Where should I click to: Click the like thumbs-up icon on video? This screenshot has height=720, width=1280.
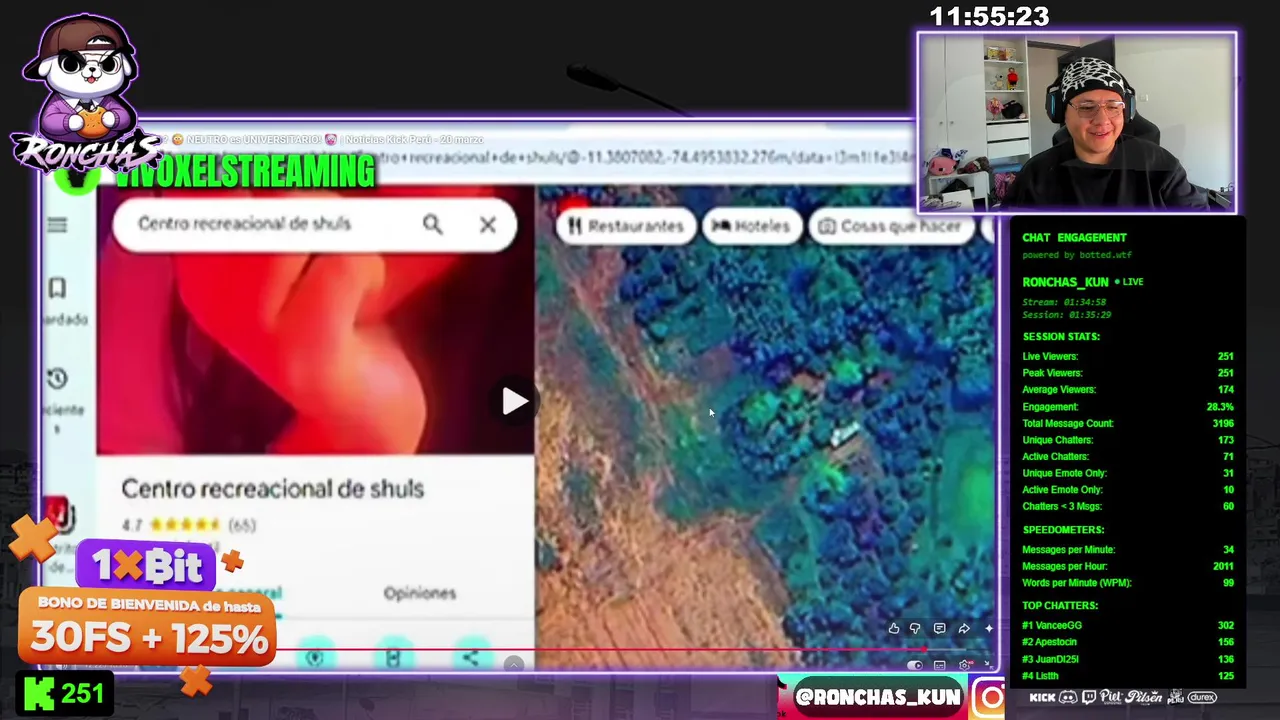(x=894, y=629)
